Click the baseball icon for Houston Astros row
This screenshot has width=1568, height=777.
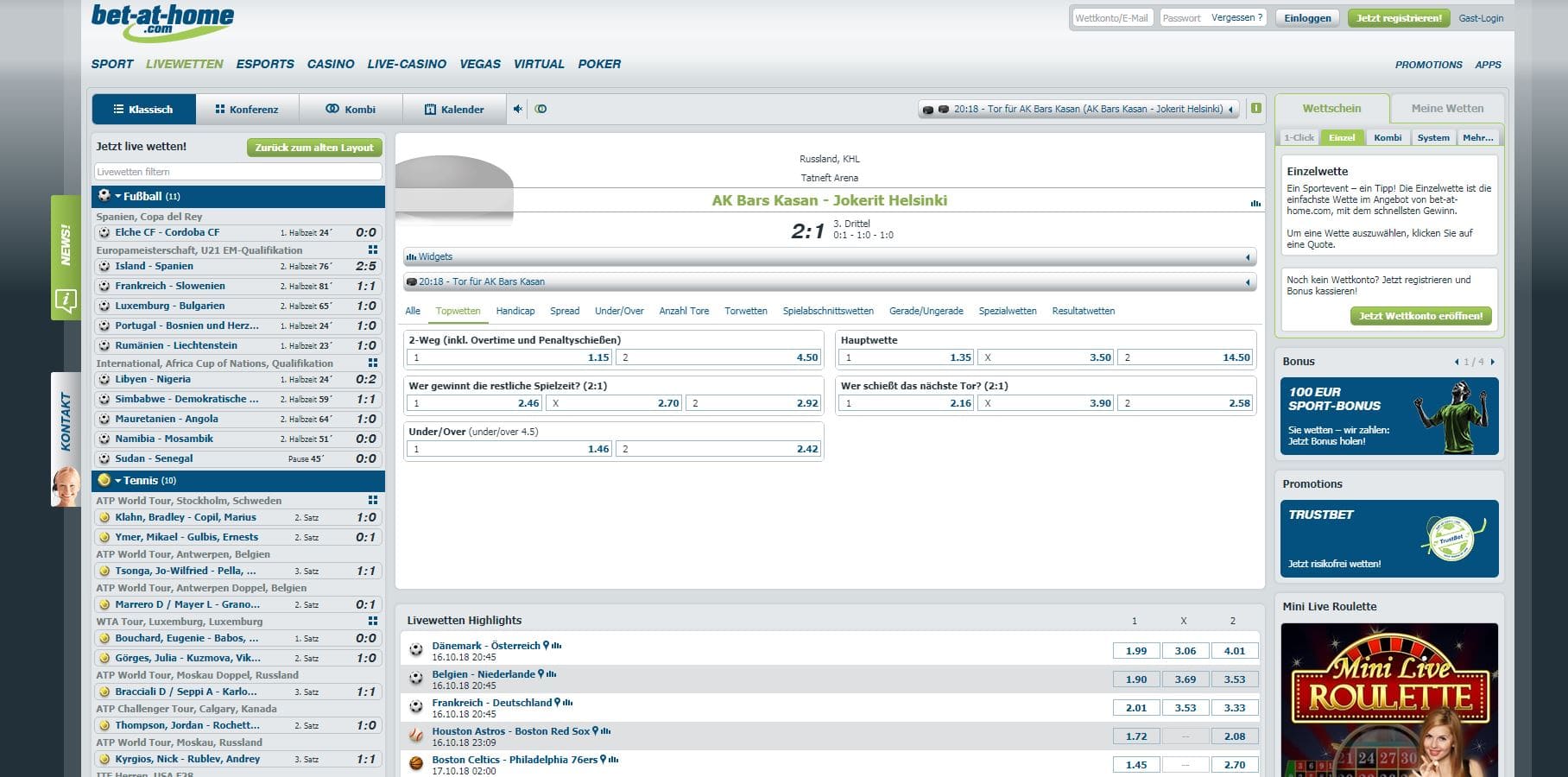(x=416, y=736)
